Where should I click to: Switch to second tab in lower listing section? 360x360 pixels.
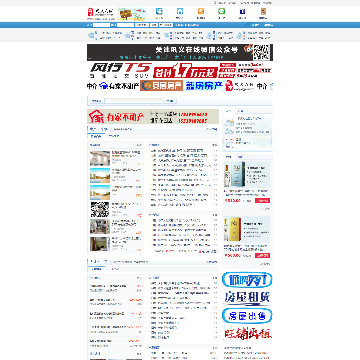coord(115,269)
